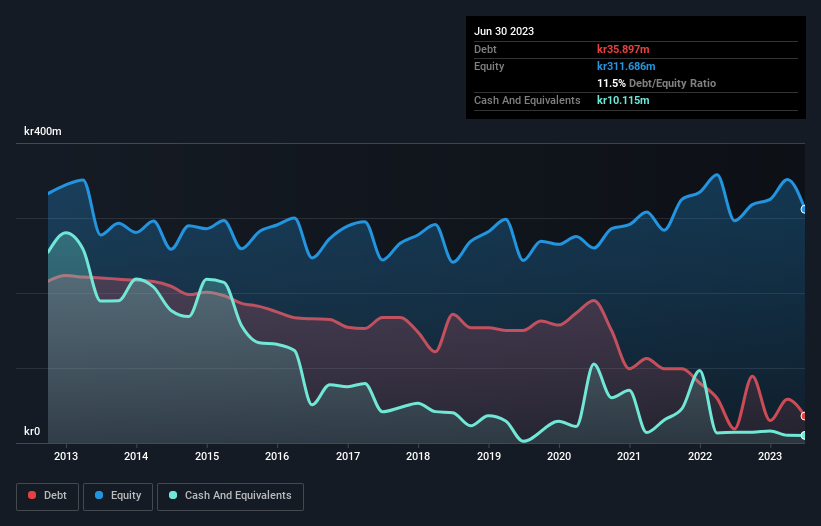Click the Debt label in tooltip
This screenshot has width=821, height=526.
pyautogui.click(x=485, y=49)
